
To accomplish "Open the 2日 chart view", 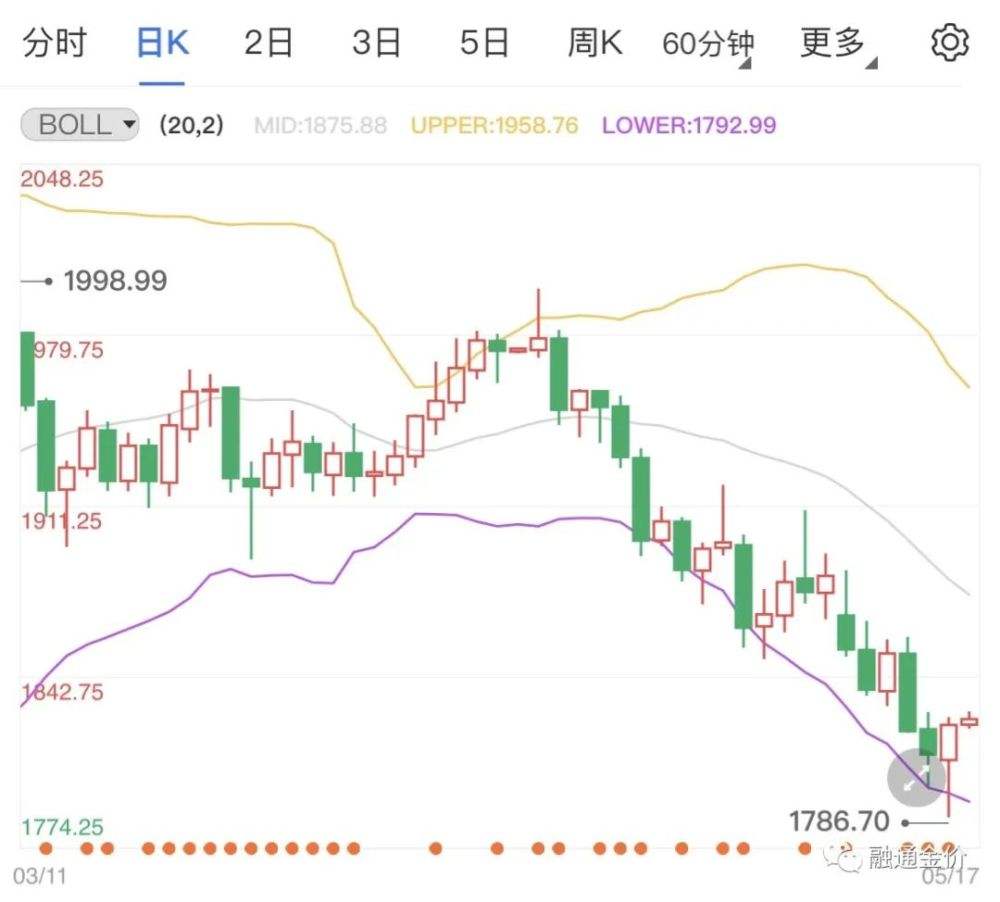I will [x=268, y=42].
